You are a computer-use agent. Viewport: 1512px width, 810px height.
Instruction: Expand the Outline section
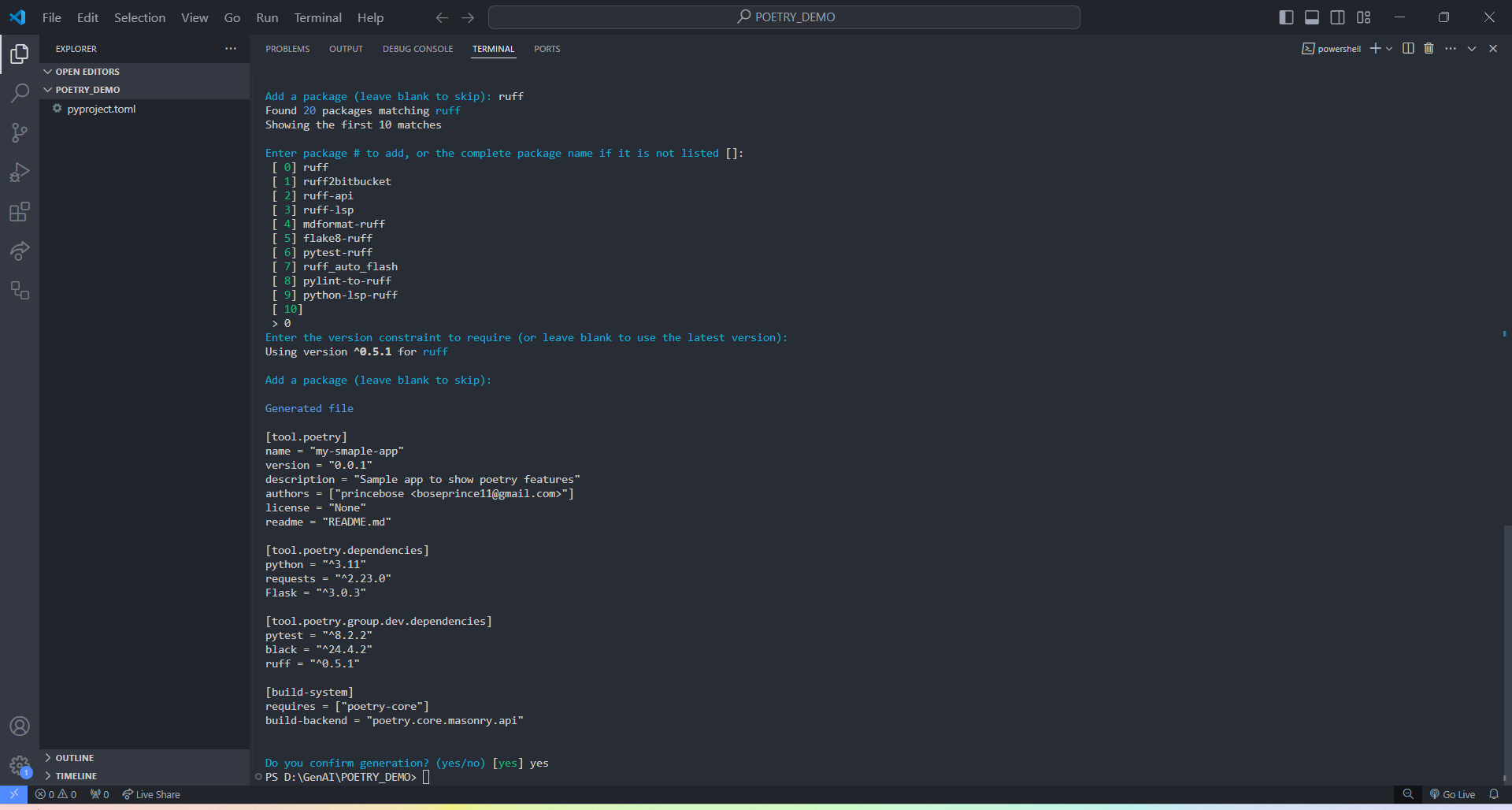coord(144,758)
